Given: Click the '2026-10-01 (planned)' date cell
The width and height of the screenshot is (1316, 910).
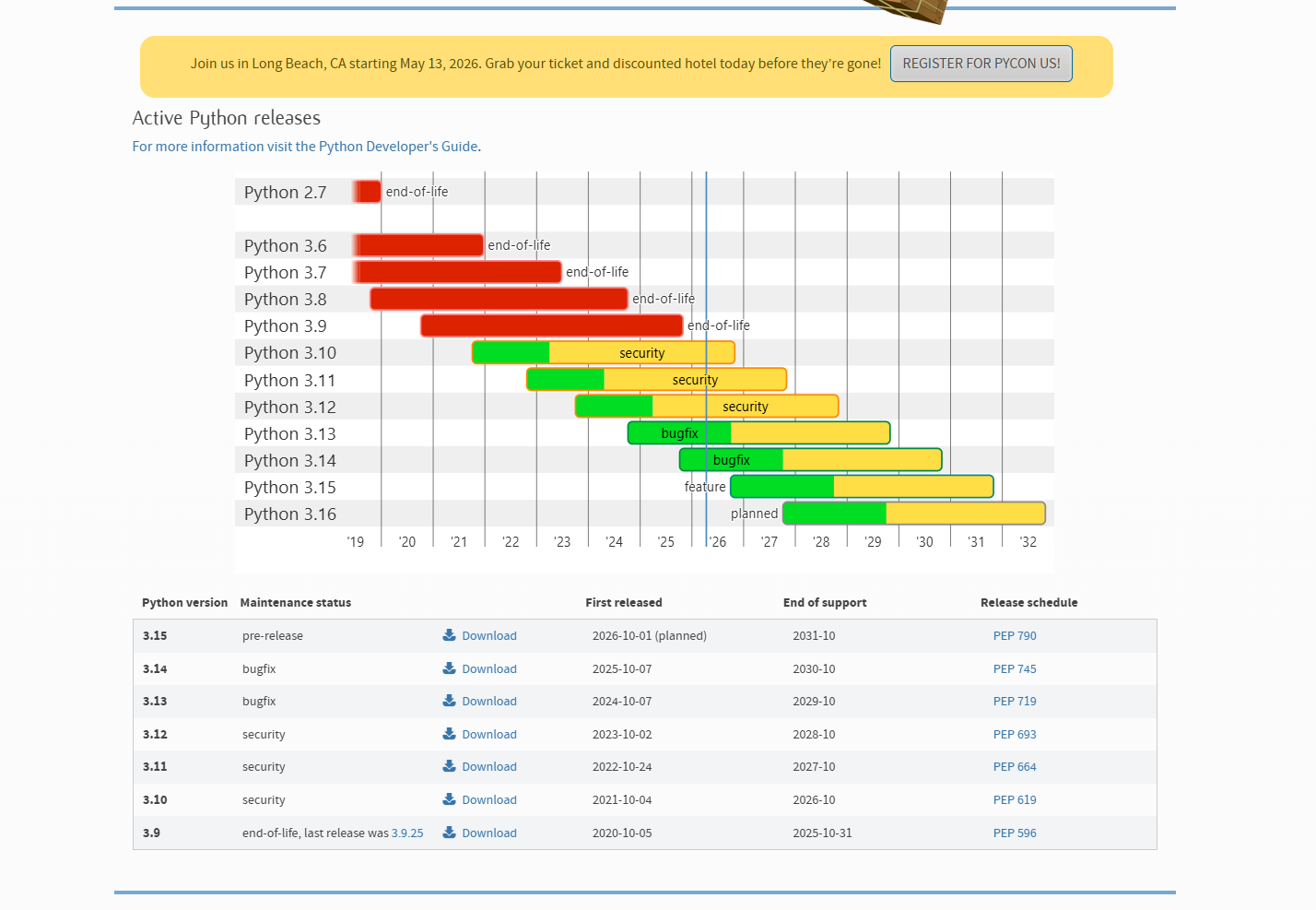Looking at the screenshot, I should [650, 636].
